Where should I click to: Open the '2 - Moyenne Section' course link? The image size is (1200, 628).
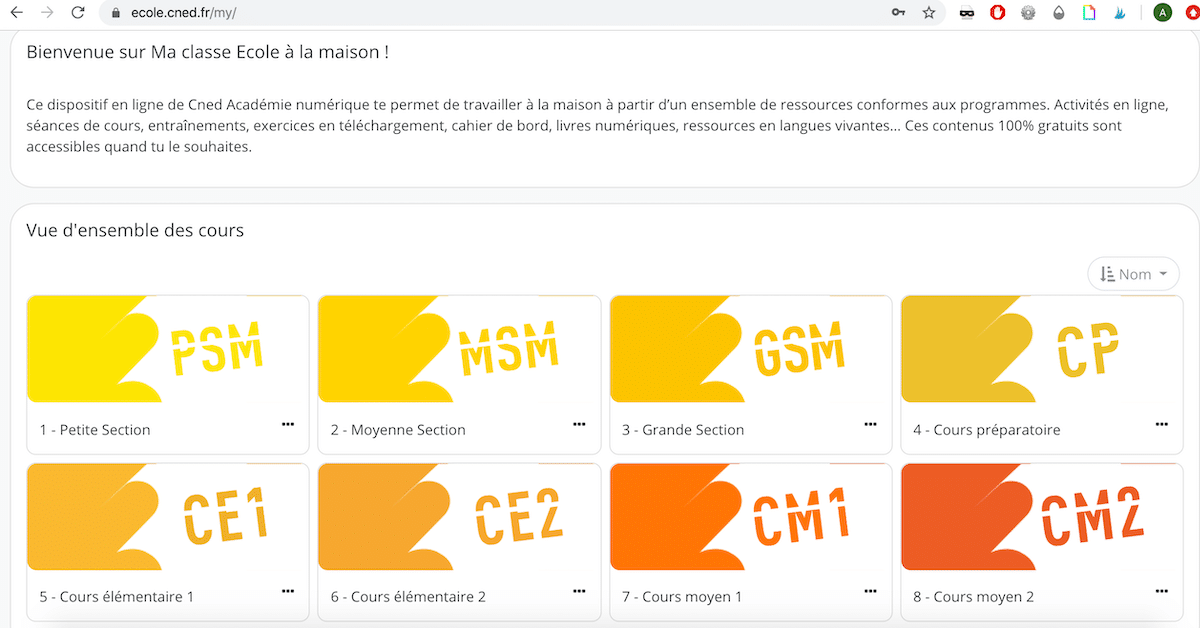coord(398,430)
